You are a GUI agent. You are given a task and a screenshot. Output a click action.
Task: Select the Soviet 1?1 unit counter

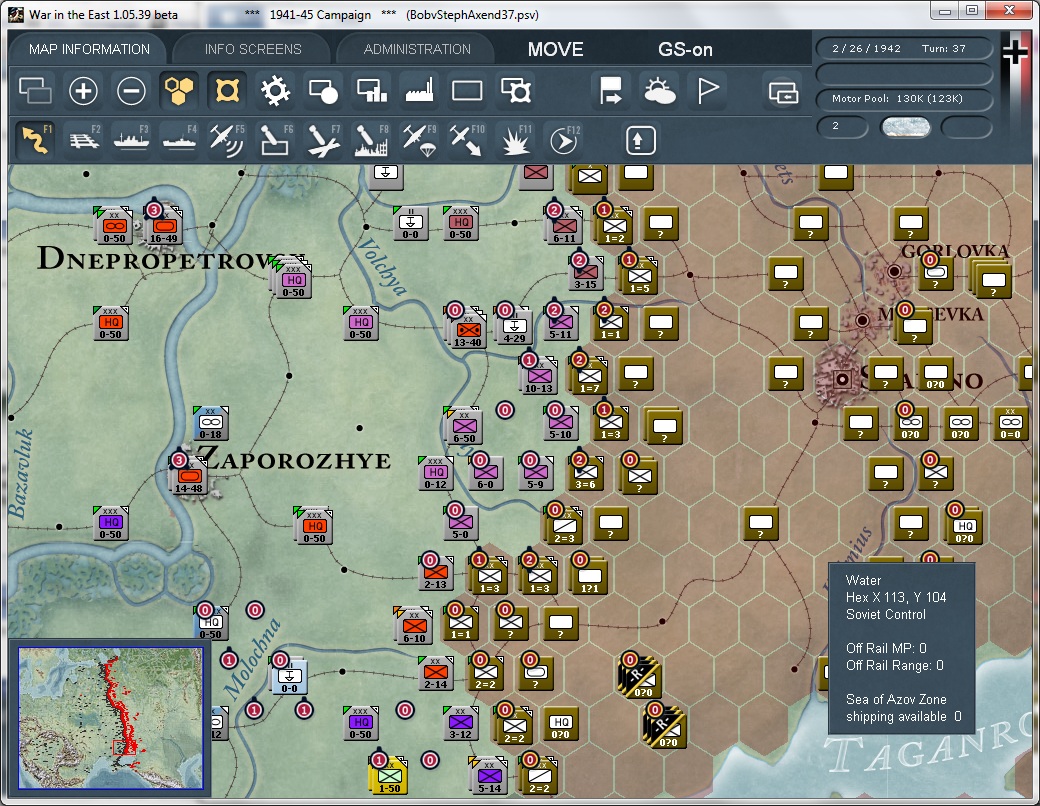tap(589, 575)
